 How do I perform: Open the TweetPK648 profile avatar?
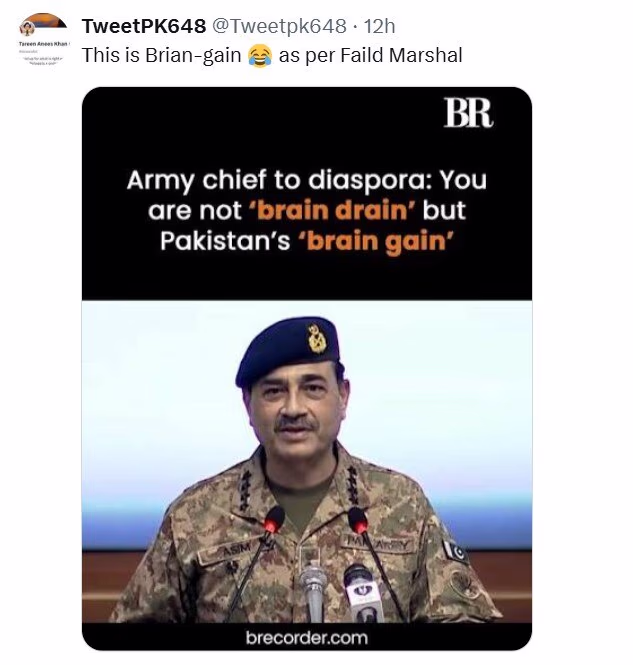pos(44,40)
